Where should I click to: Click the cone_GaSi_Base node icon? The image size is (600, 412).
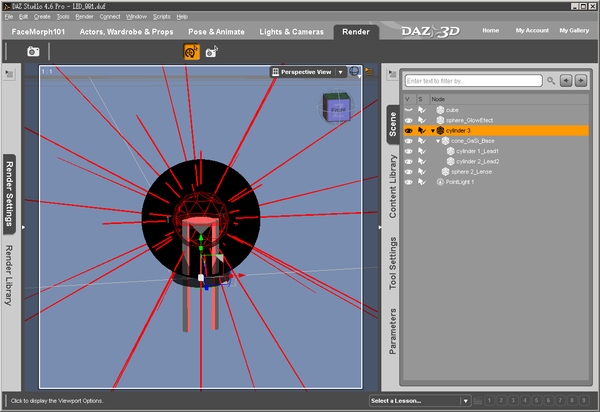point(445,141)
